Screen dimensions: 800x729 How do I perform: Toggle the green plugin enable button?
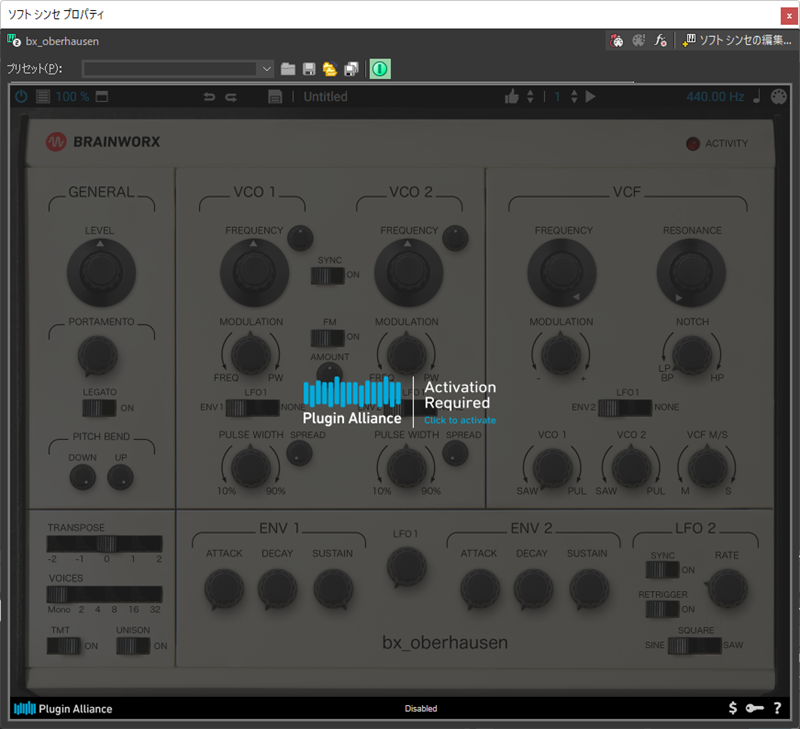point(380,69)
